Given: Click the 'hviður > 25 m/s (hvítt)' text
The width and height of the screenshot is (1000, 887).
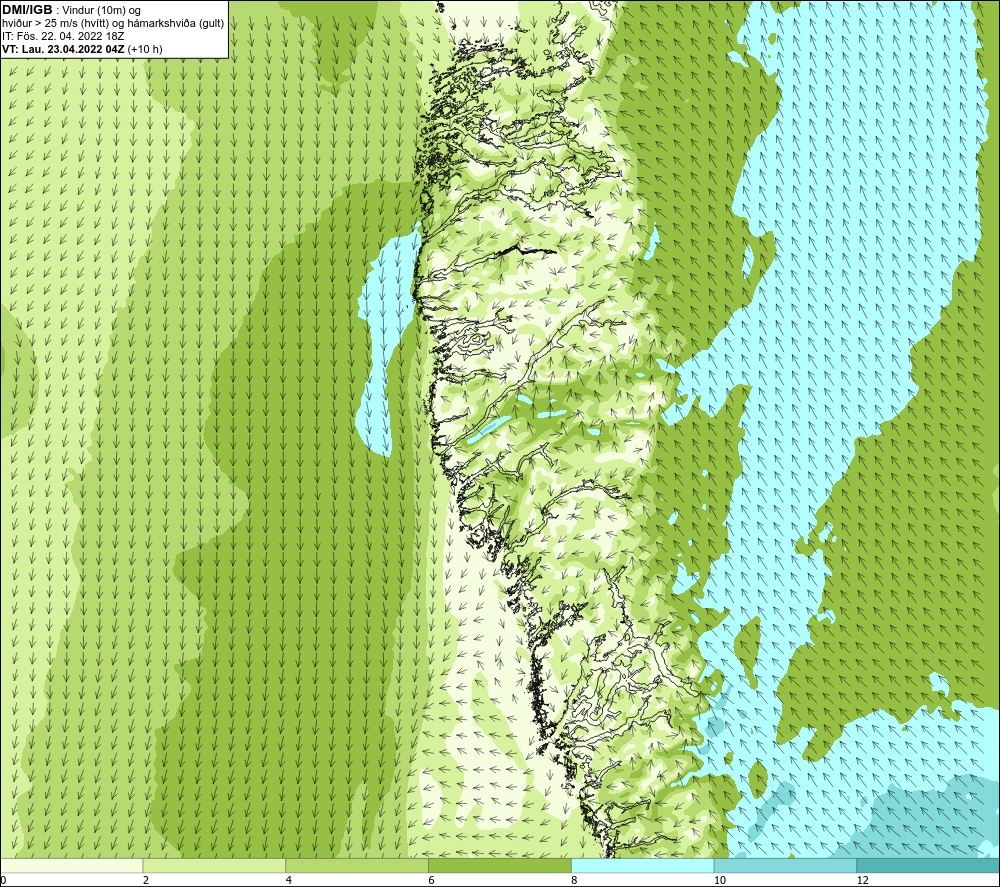Looking at the screenshot, I should coord(55,24).
